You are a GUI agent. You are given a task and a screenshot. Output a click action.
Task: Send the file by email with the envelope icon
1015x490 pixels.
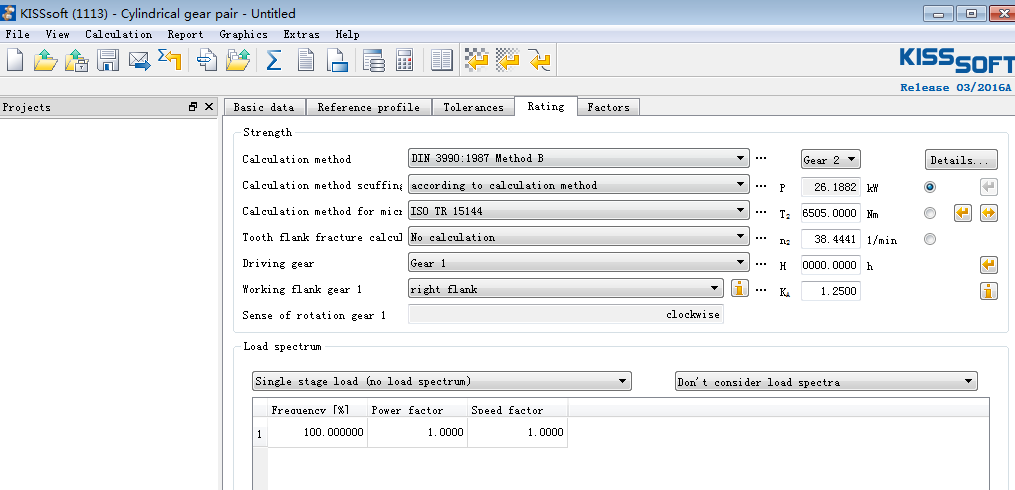139,61
